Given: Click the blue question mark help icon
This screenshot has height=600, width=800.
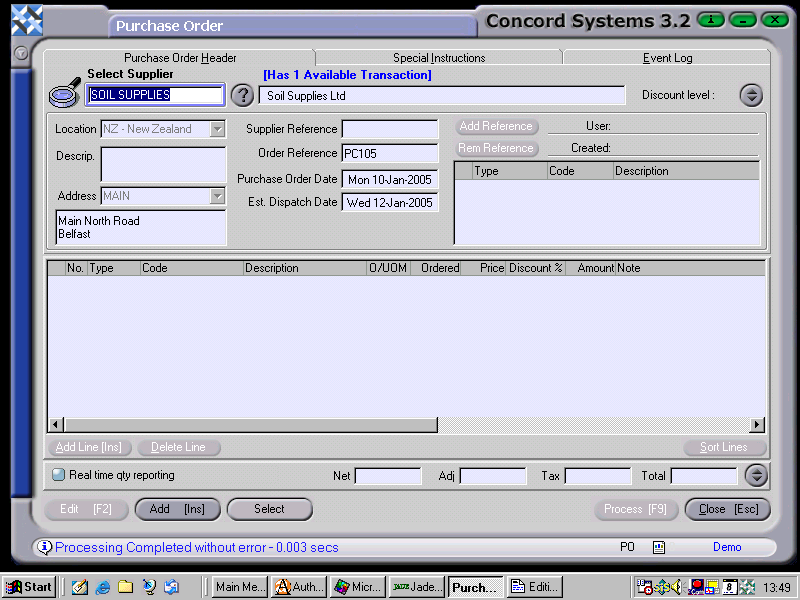Looking at the screenshot, I should click(242, 96).
